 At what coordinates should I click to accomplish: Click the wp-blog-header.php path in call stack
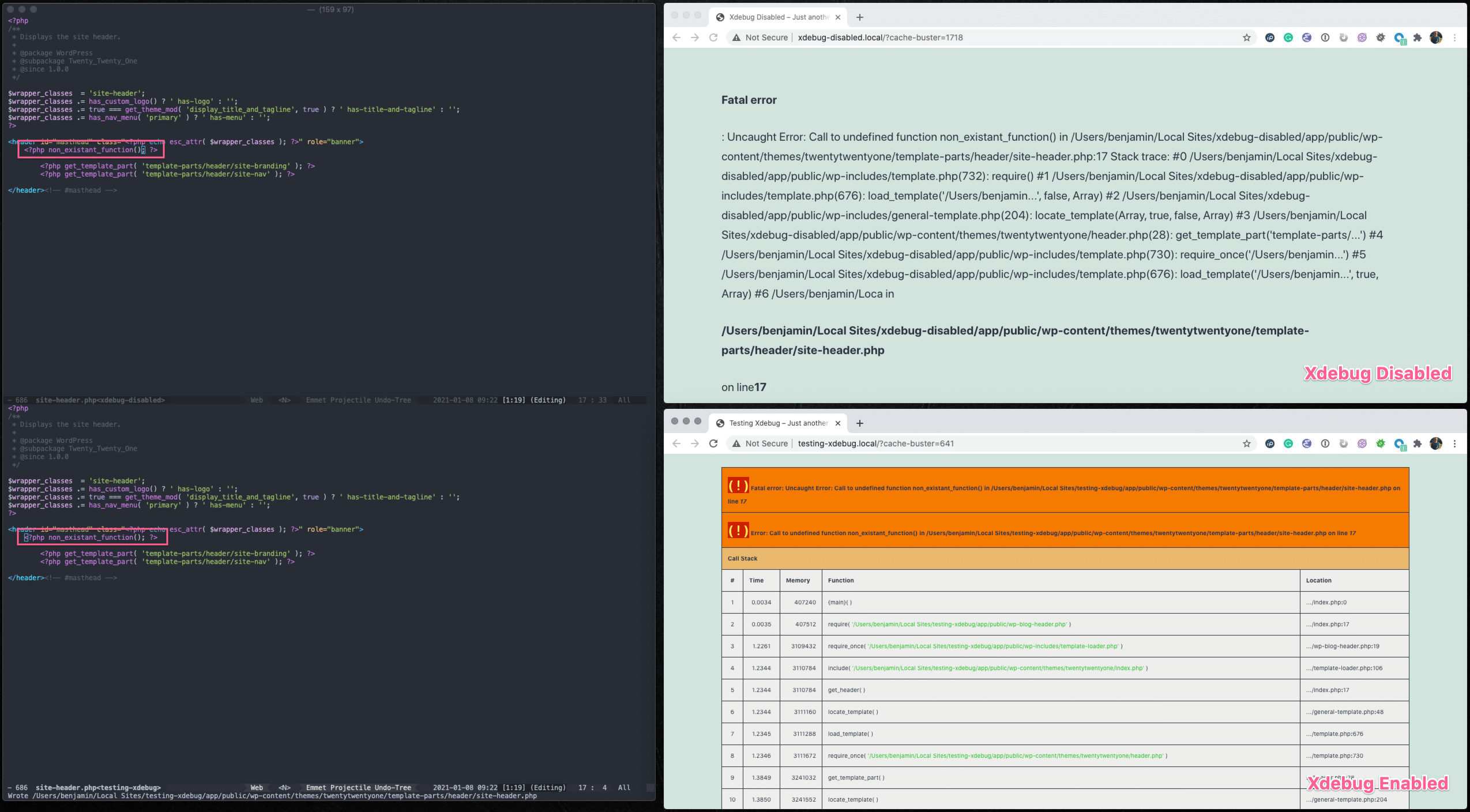959,624
